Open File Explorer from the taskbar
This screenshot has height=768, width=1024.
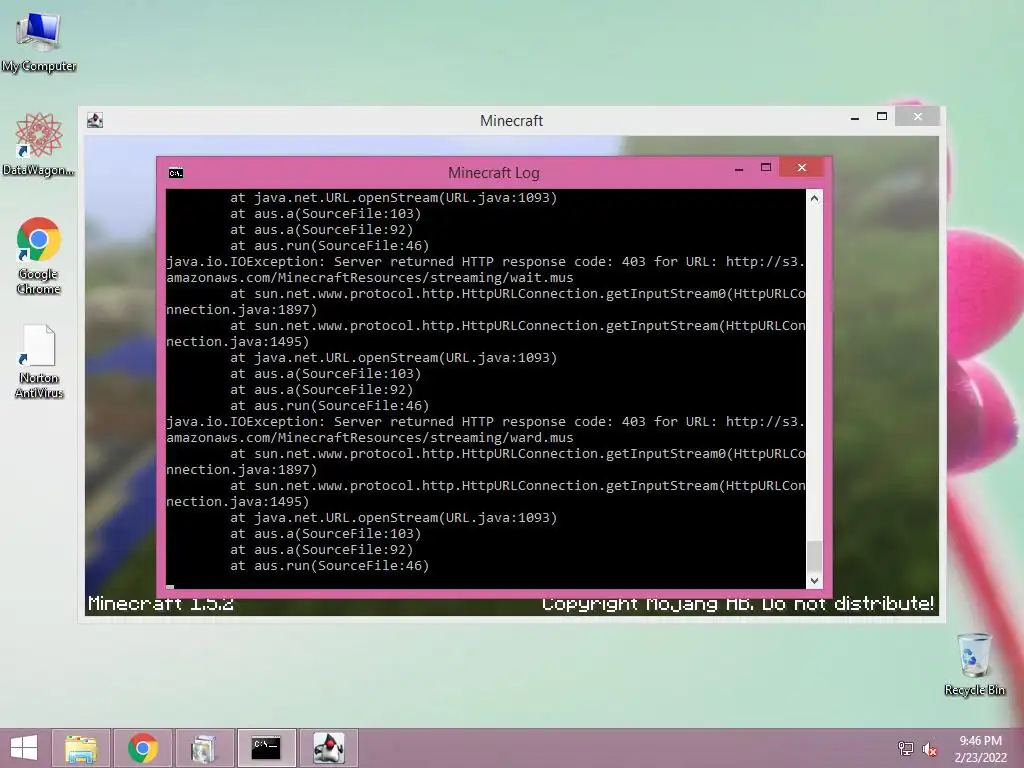pos(81,748)
